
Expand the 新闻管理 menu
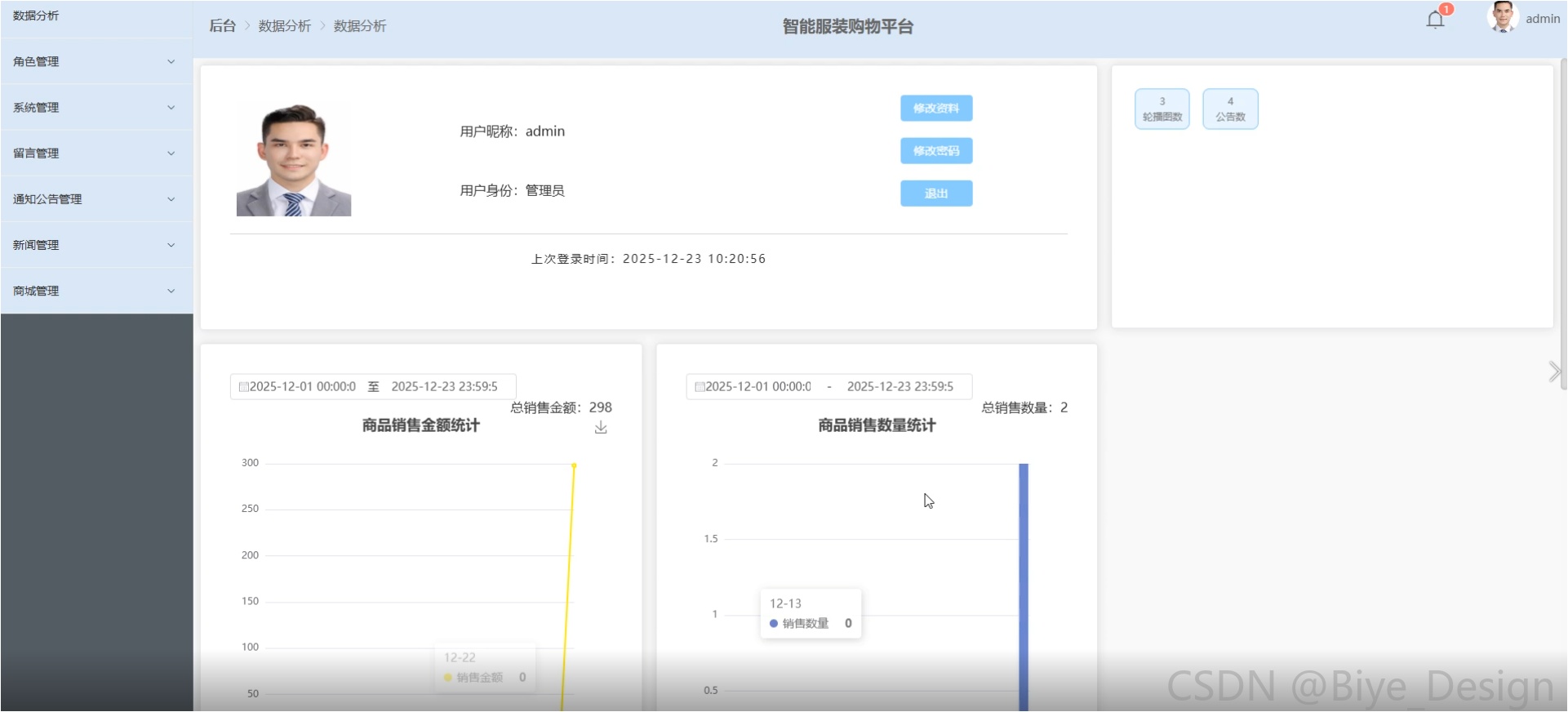pos(96,244)
